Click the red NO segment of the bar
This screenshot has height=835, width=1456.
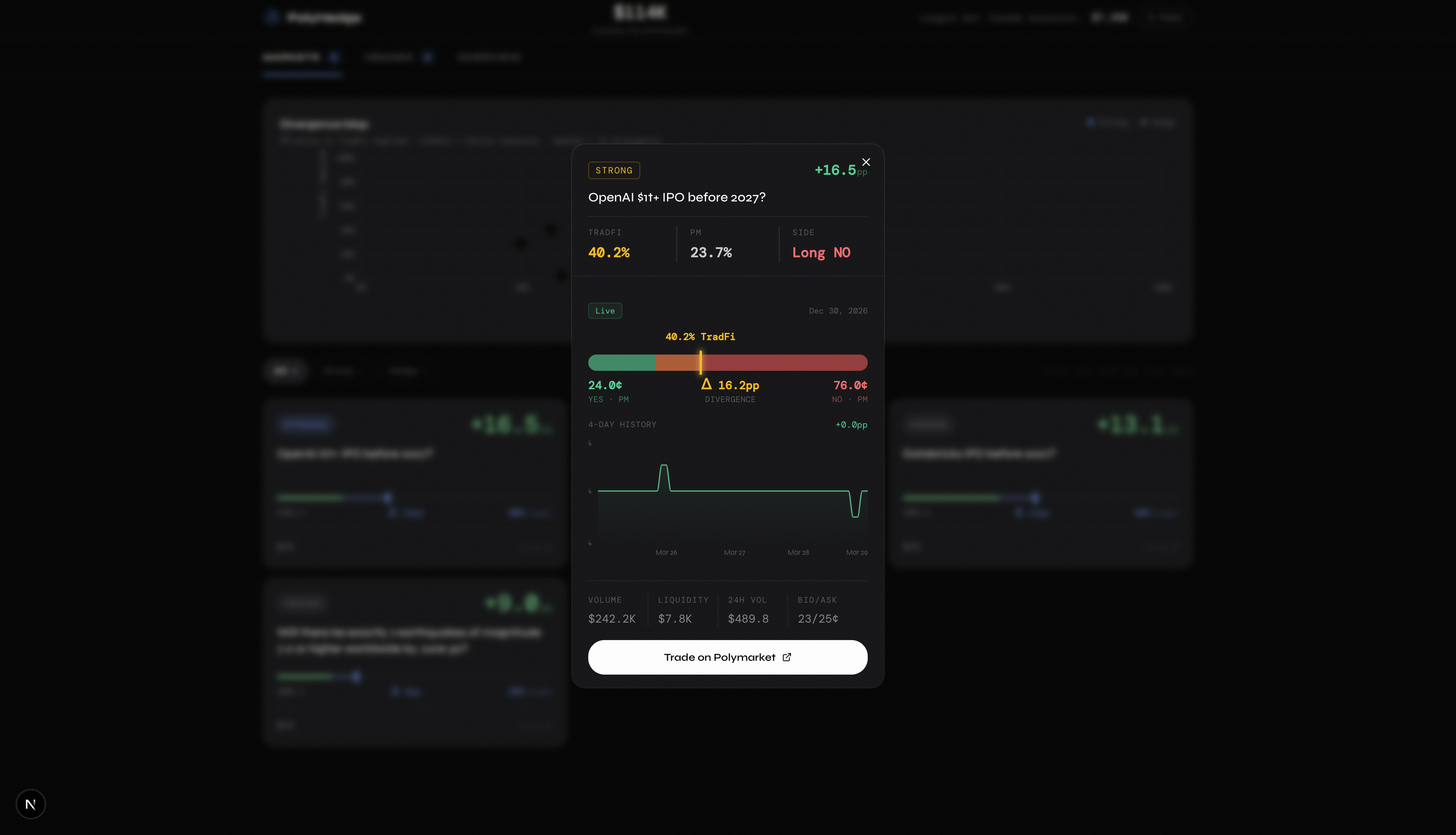pos(786,362)
